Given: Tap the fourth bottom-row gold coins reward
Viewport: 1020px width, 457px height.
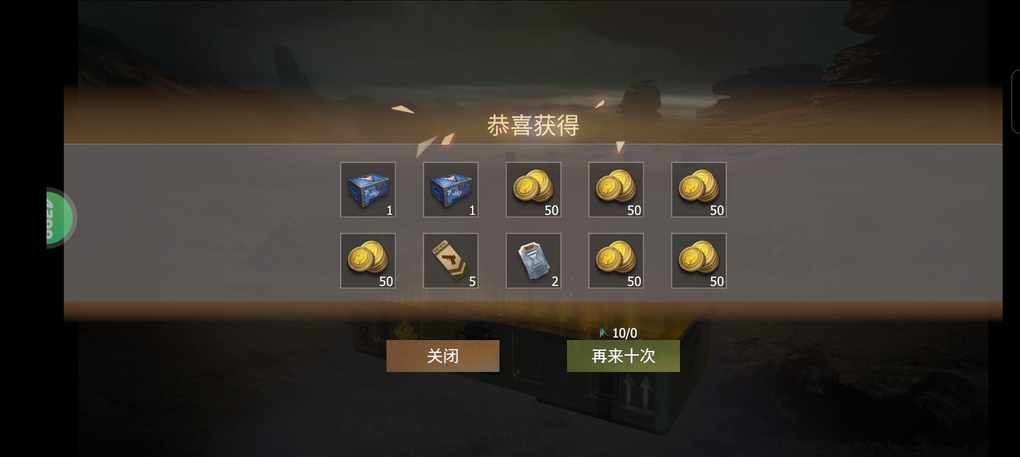Looking at the screenshot, I should 616,261.
